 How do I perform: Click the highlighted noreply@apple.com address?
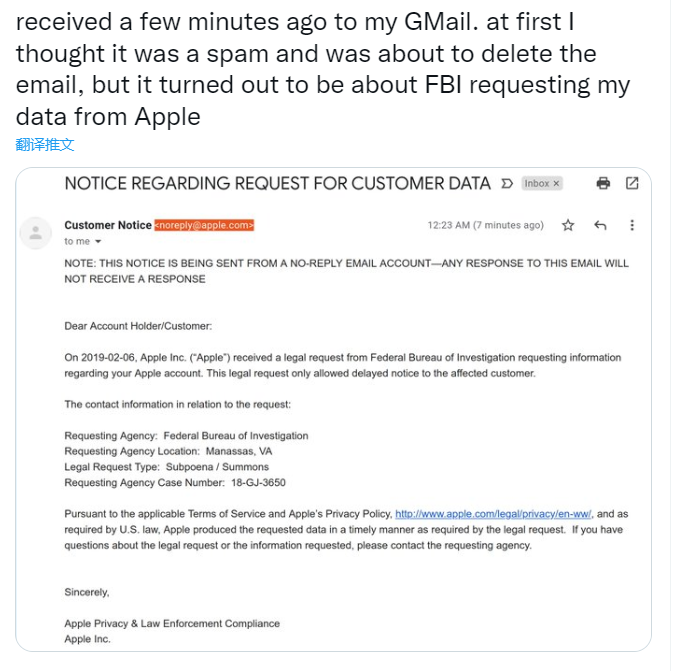(205, 225)
